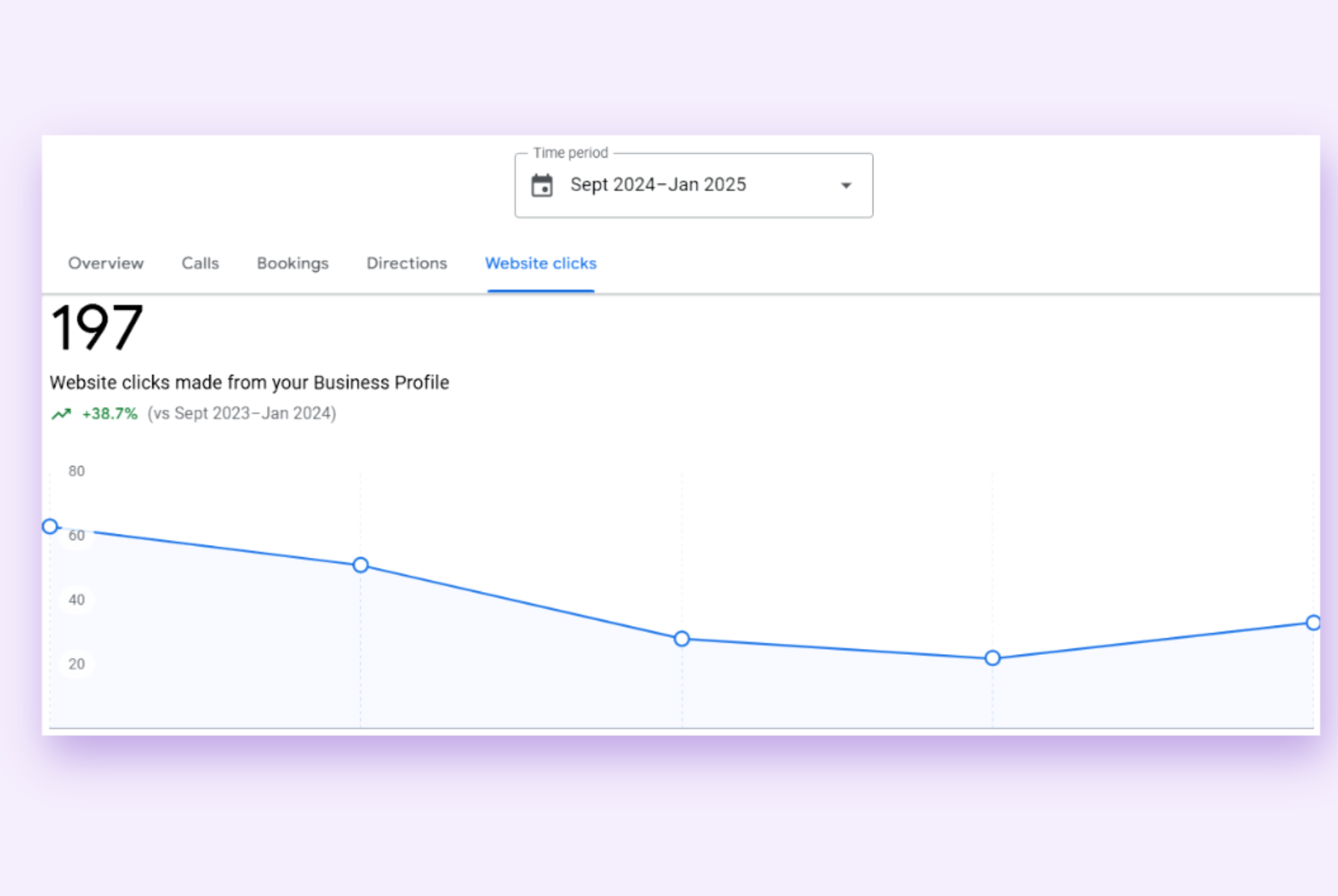Click the dropdown arrow beside Sept 2024–Jan 2025

(845, 184)
